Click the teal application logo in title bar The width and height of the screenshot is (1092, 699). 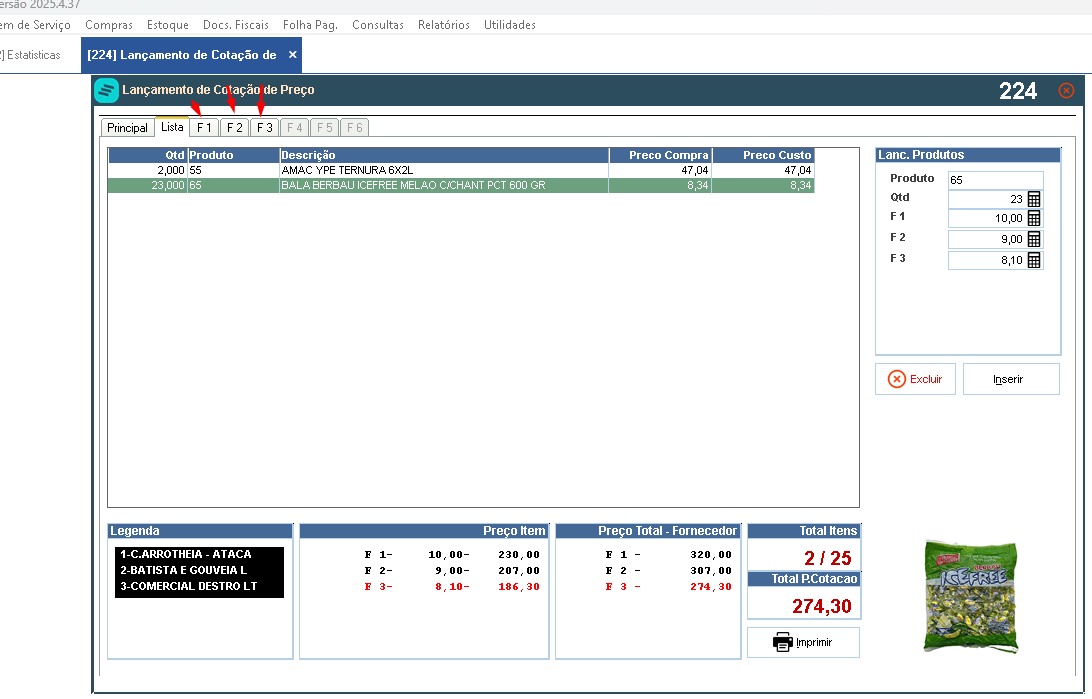pos(107,90)
